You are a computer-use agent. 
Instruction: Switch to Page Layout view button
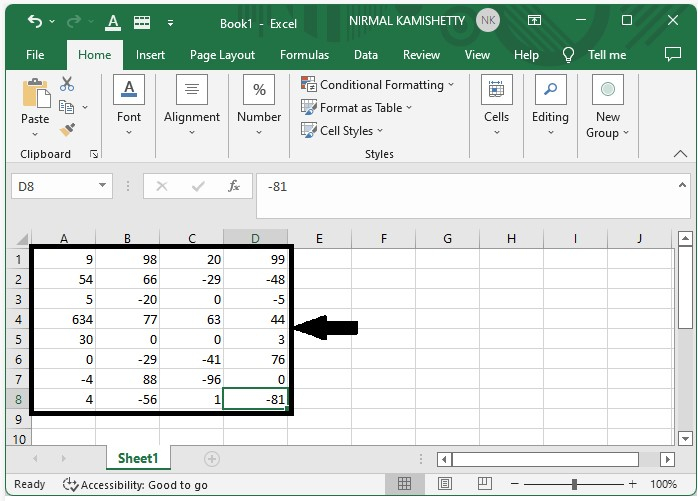443,484
